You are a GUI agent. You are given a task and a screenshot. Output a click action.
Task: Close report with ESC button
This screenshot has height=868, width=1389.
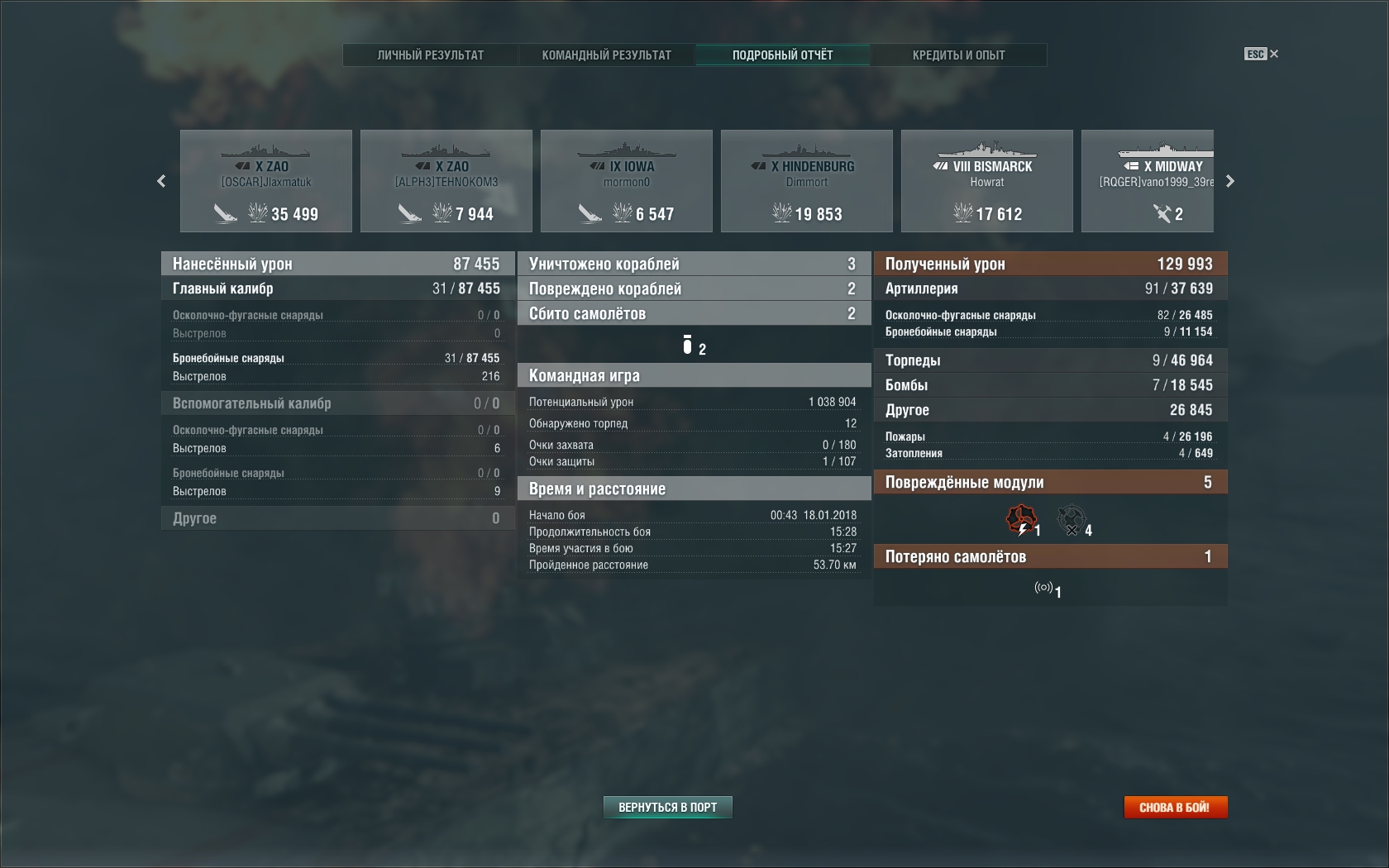point(1262,54)
